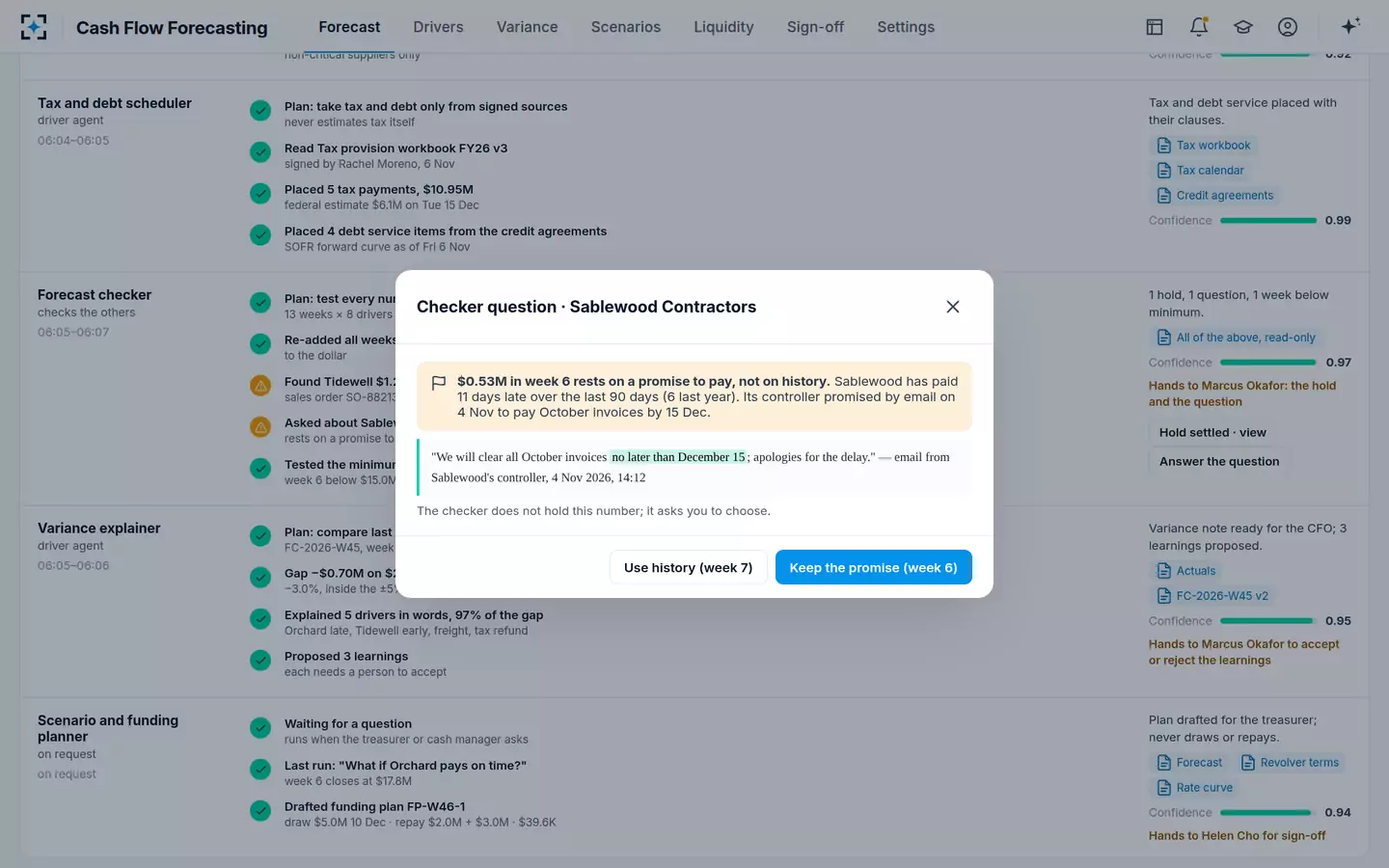1389x868 pixels.
Task: Choose Use history (week 7)
Action: click(x=689, y=567)
